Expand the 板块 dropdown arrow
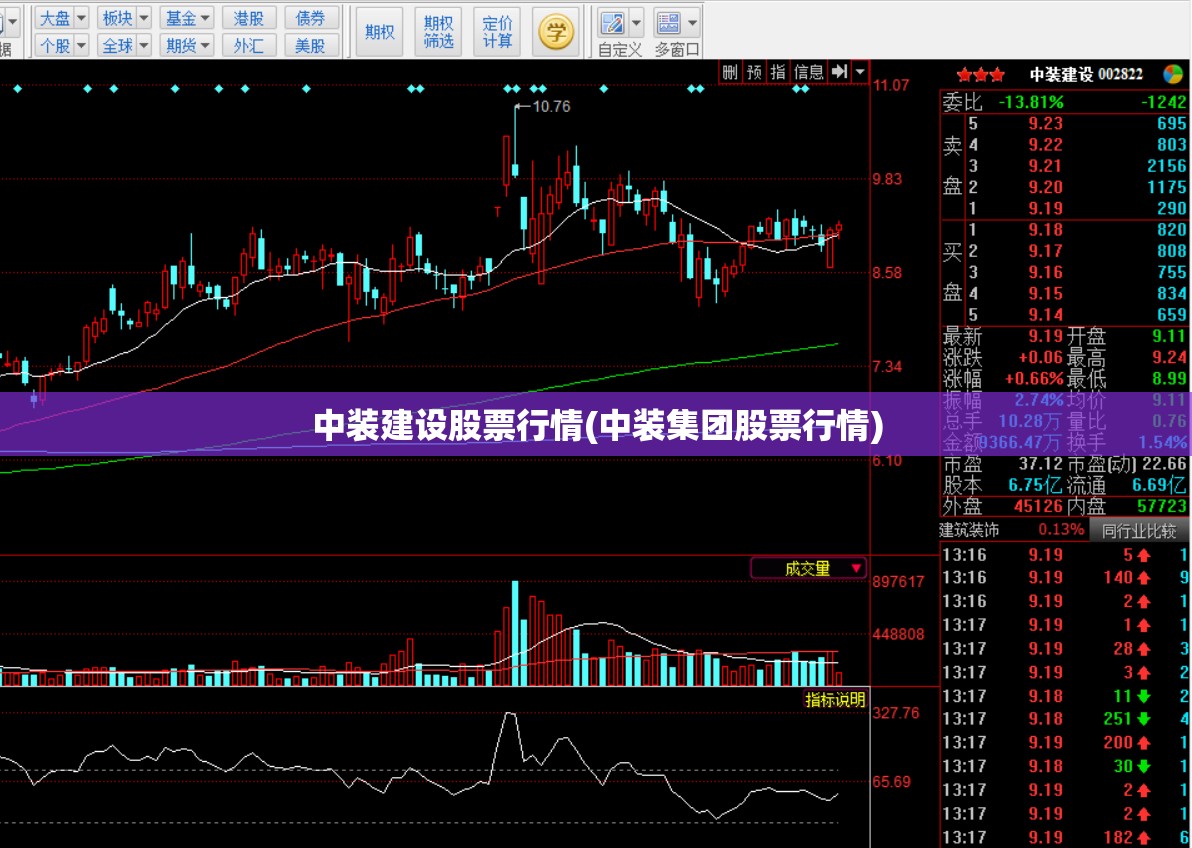This screenshot has height=848, width=1192. pyautogui.click(x=144, y=17)
